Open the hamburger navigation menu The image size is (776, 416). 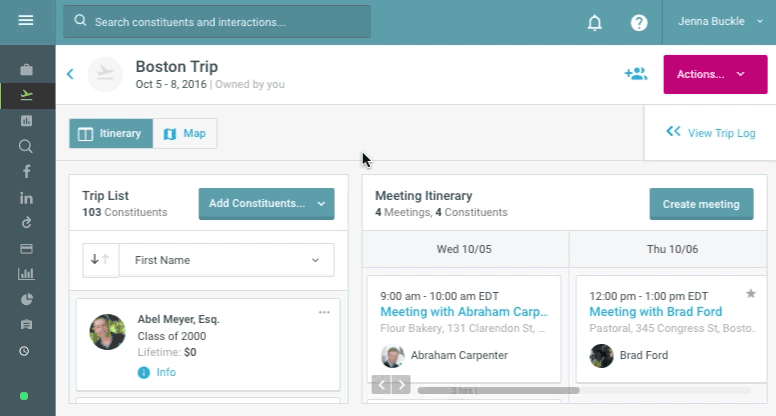click(26, 20)
